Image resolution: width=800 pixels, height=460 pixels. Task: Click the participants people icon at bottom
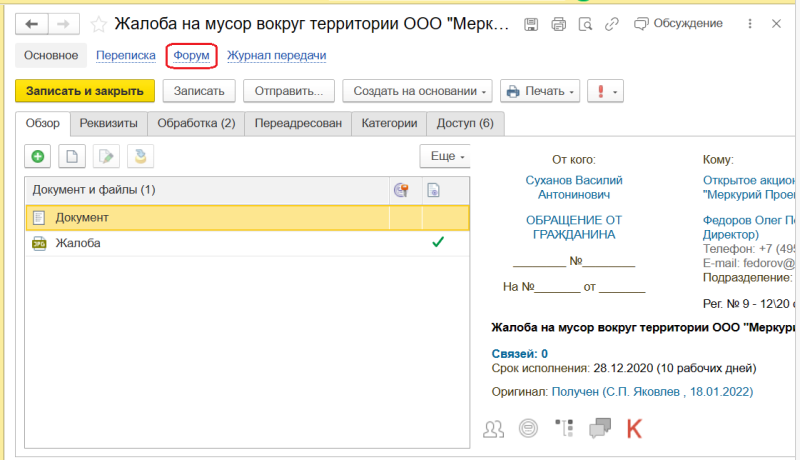pyautogui.click(x=493, y=429)
